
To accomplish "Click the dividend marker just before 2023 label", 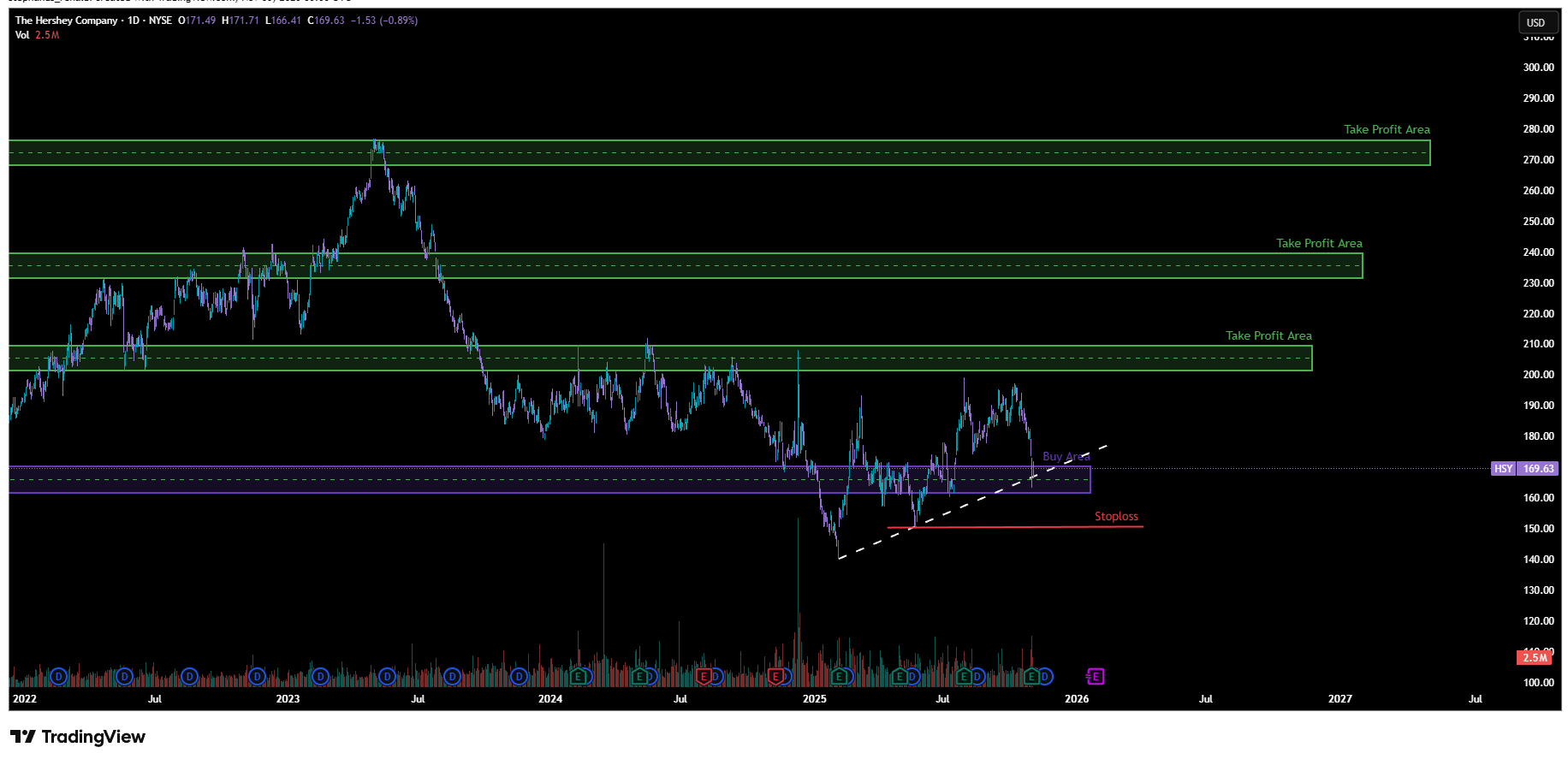I will coord(257,677).
